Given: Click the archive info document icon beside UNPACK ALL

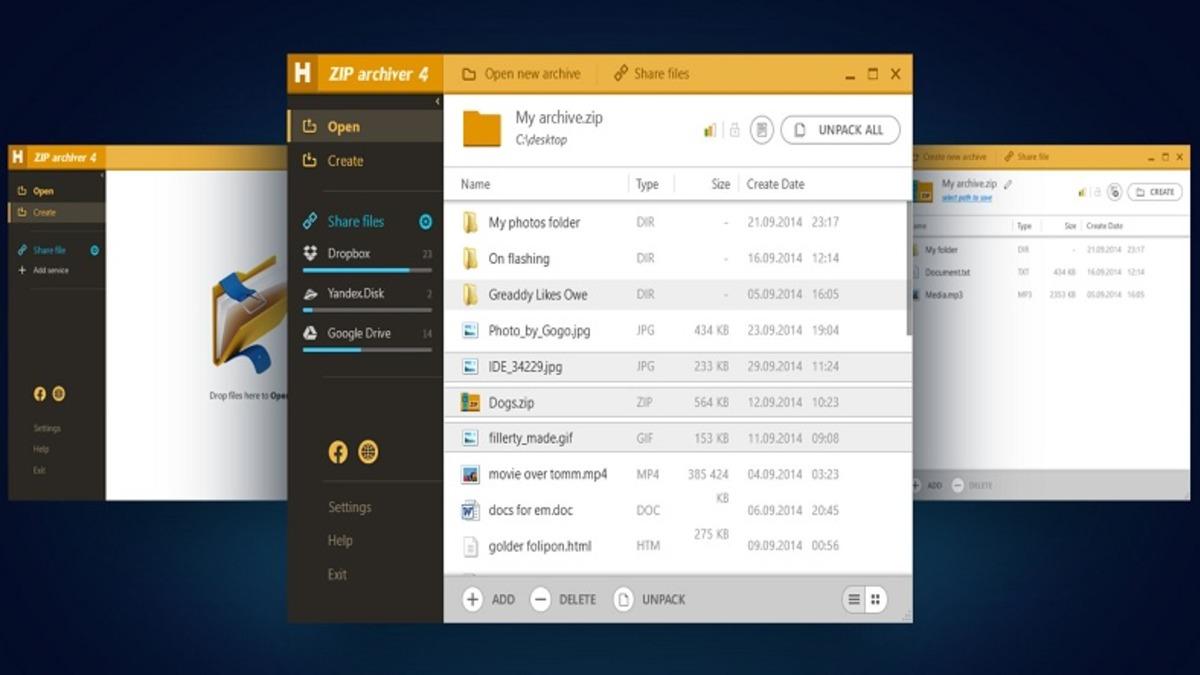Looking at the screenshot, I should (762, 130).
